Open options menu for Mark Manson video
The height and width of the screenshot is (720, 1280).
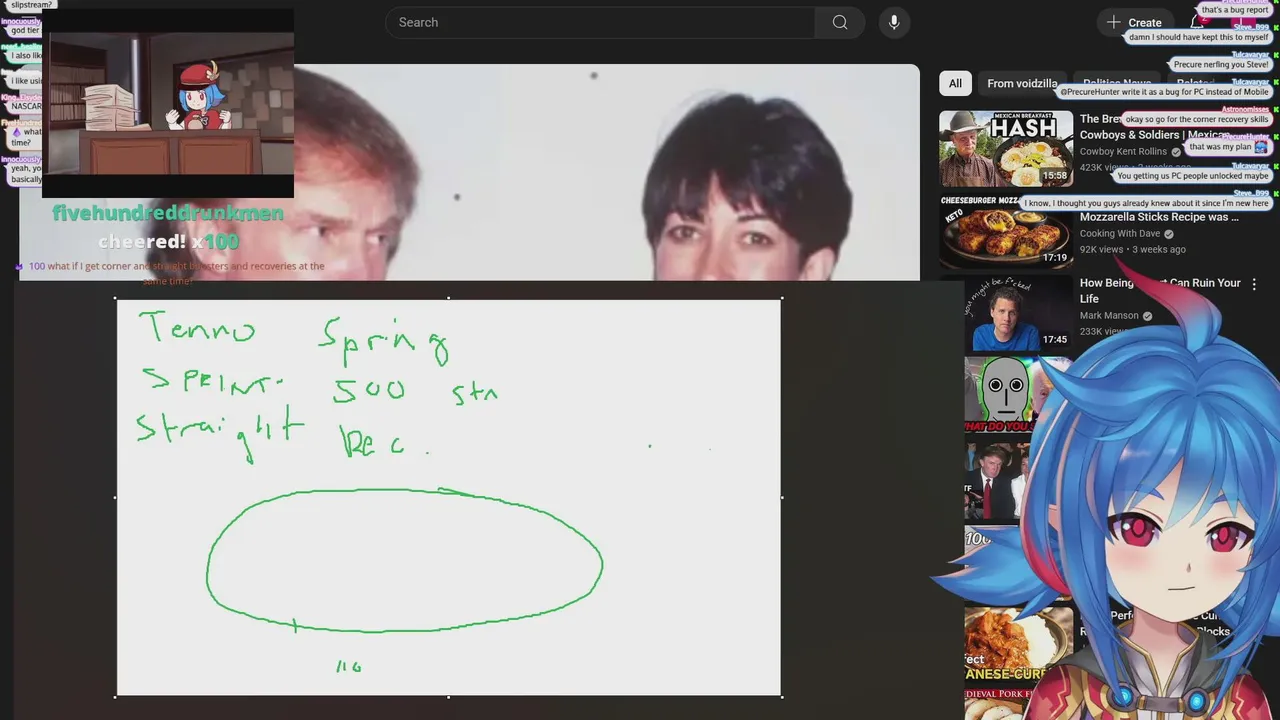pyautogui.click(x=1254, y=284)
